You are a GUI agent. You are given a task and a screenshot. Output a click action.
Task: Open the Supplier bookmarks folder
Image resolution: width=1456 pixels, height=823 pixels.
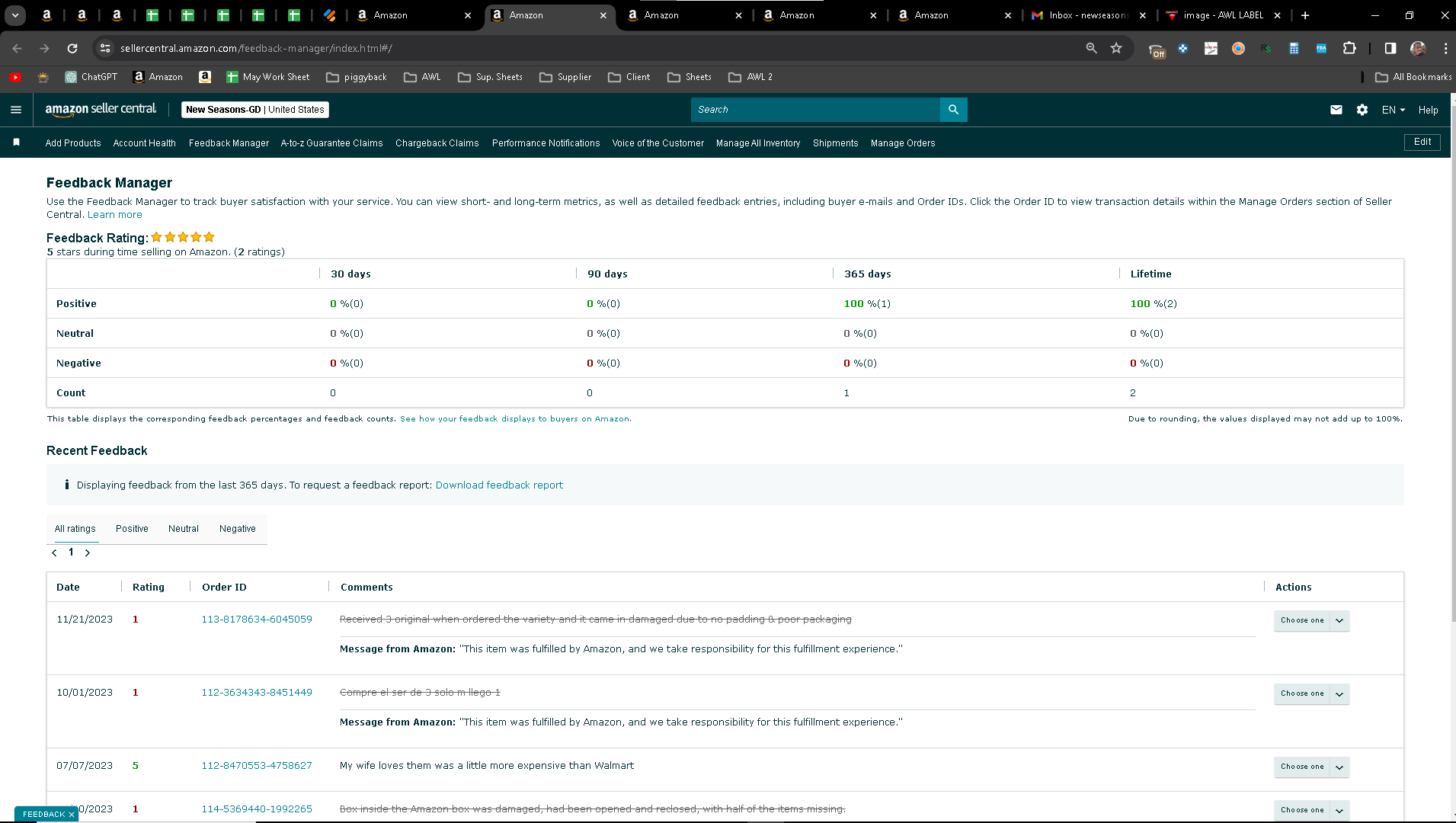[x=565, y=77]
